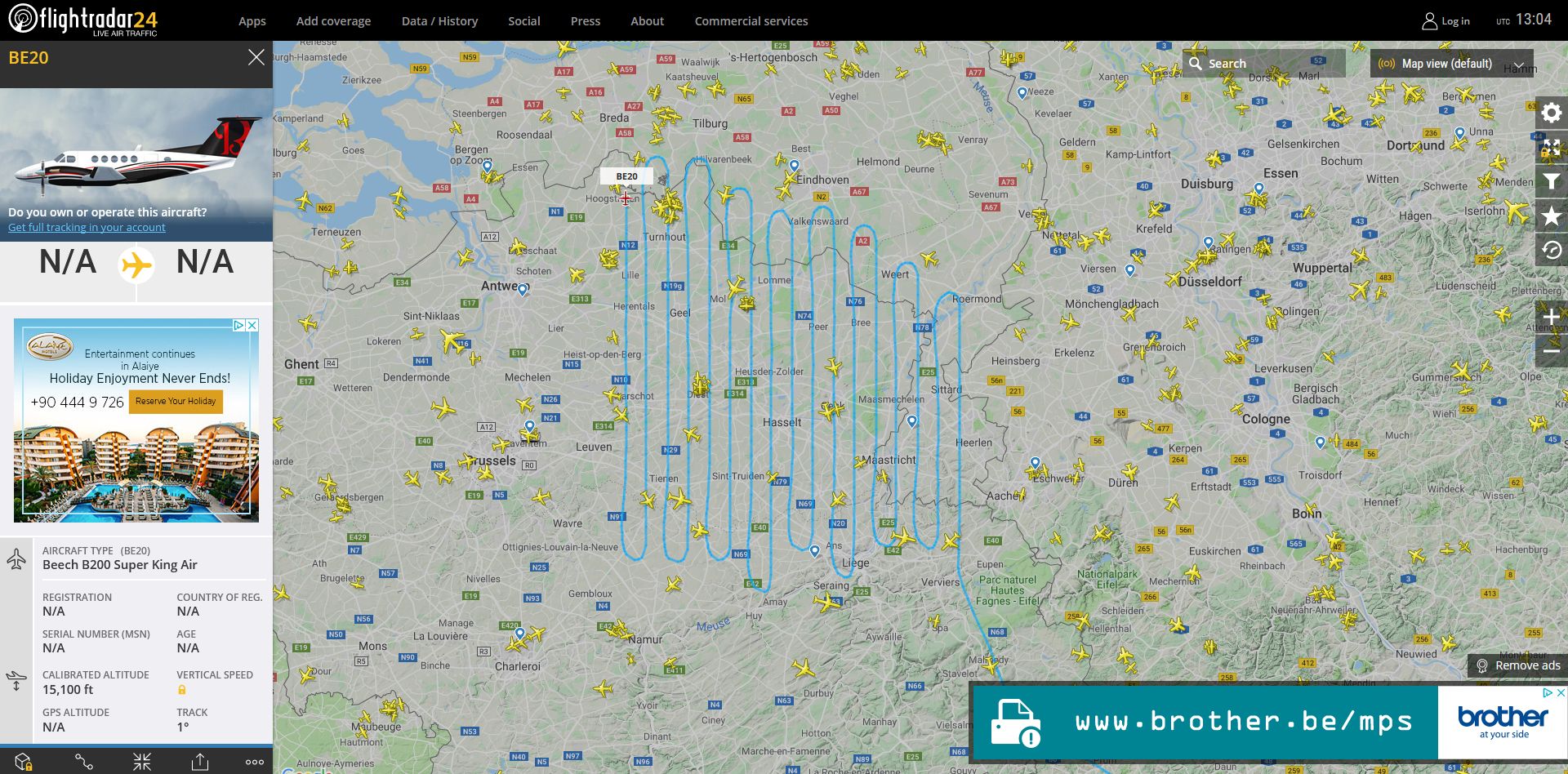Click the locked vertical speed padlock

click(x=182, y=690)
